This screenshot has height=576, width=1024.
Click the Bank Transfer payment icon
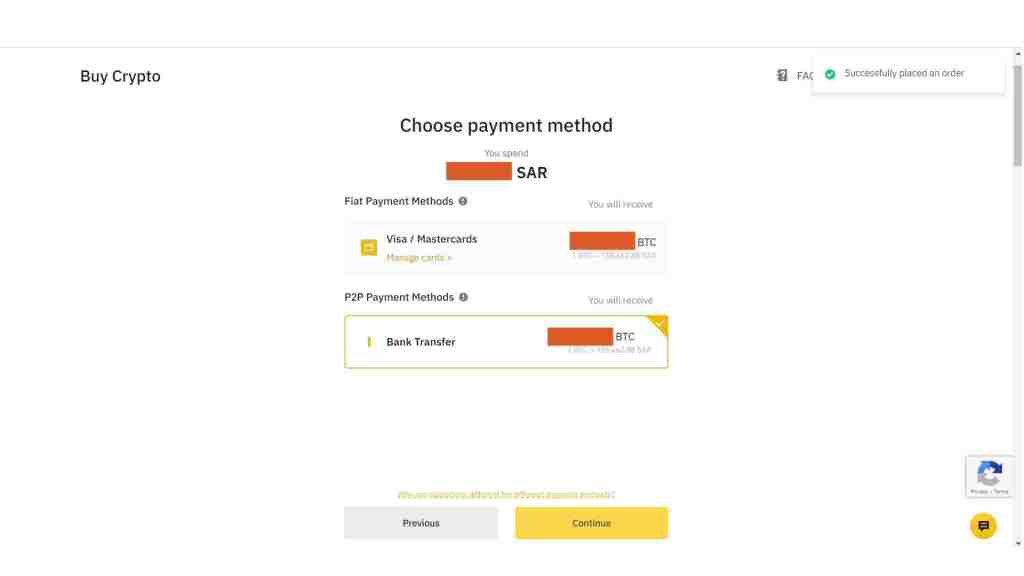click(370, 341)
